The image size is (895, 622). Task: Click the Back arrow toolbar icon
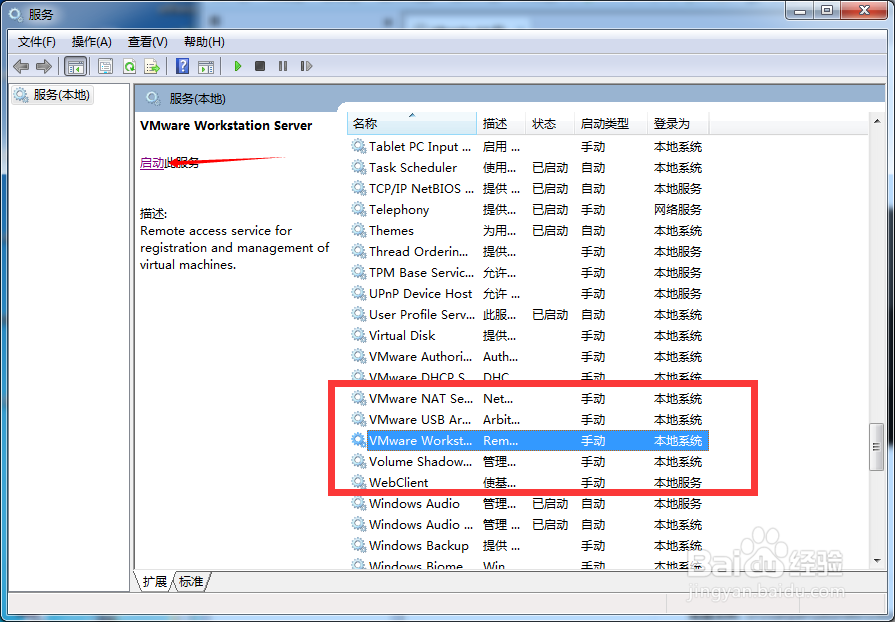point(21,66)
